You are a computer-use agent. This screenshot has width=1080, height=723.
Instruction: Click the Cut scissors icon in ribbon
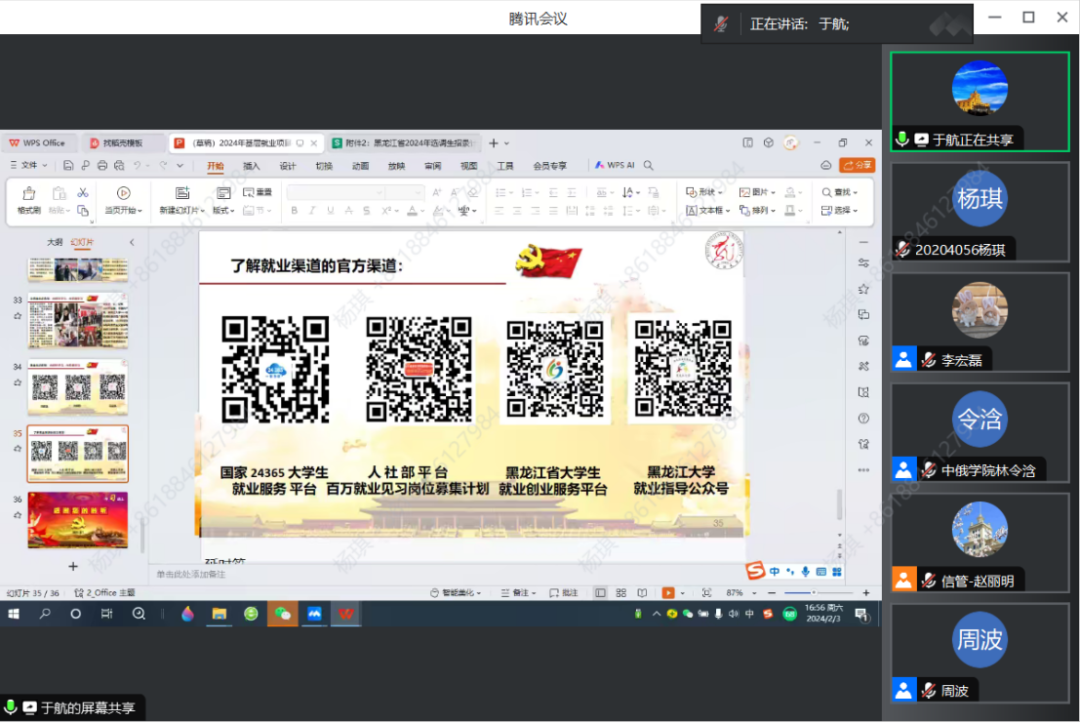83,192
